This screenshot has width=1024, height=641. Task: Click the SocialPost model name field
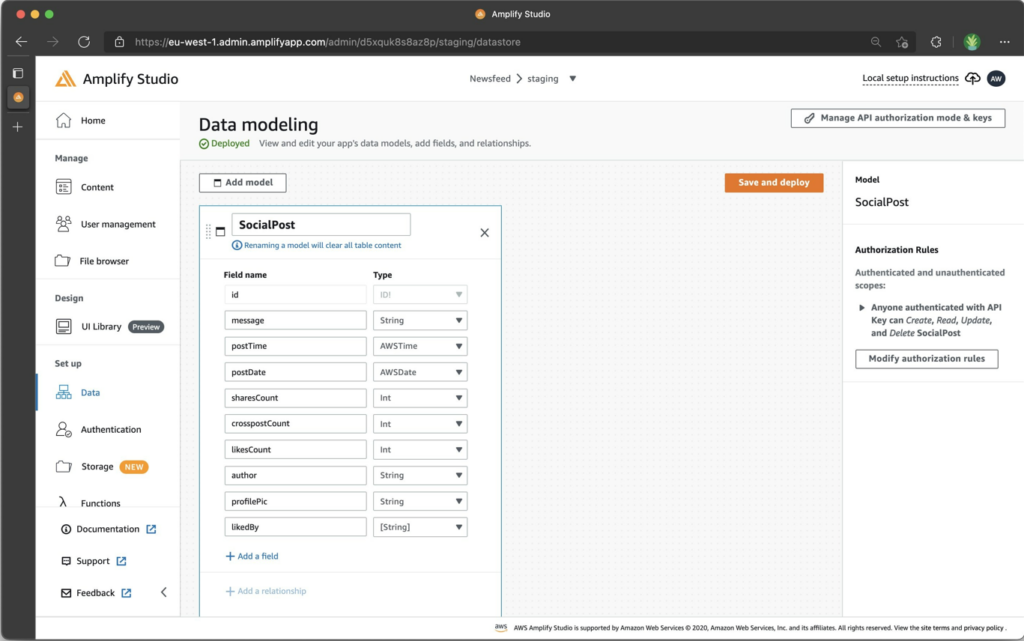[x=321, y=225]
